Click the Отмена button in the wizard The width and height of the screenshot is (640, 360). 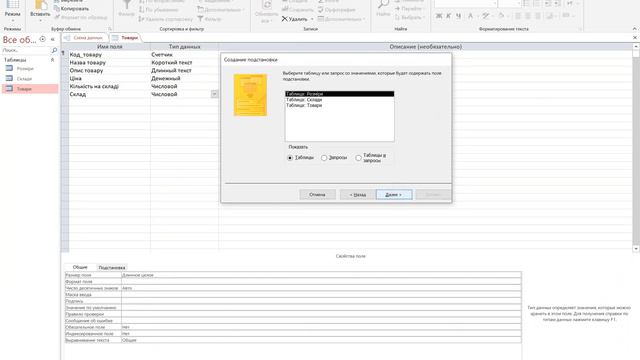tap(317, 195)
